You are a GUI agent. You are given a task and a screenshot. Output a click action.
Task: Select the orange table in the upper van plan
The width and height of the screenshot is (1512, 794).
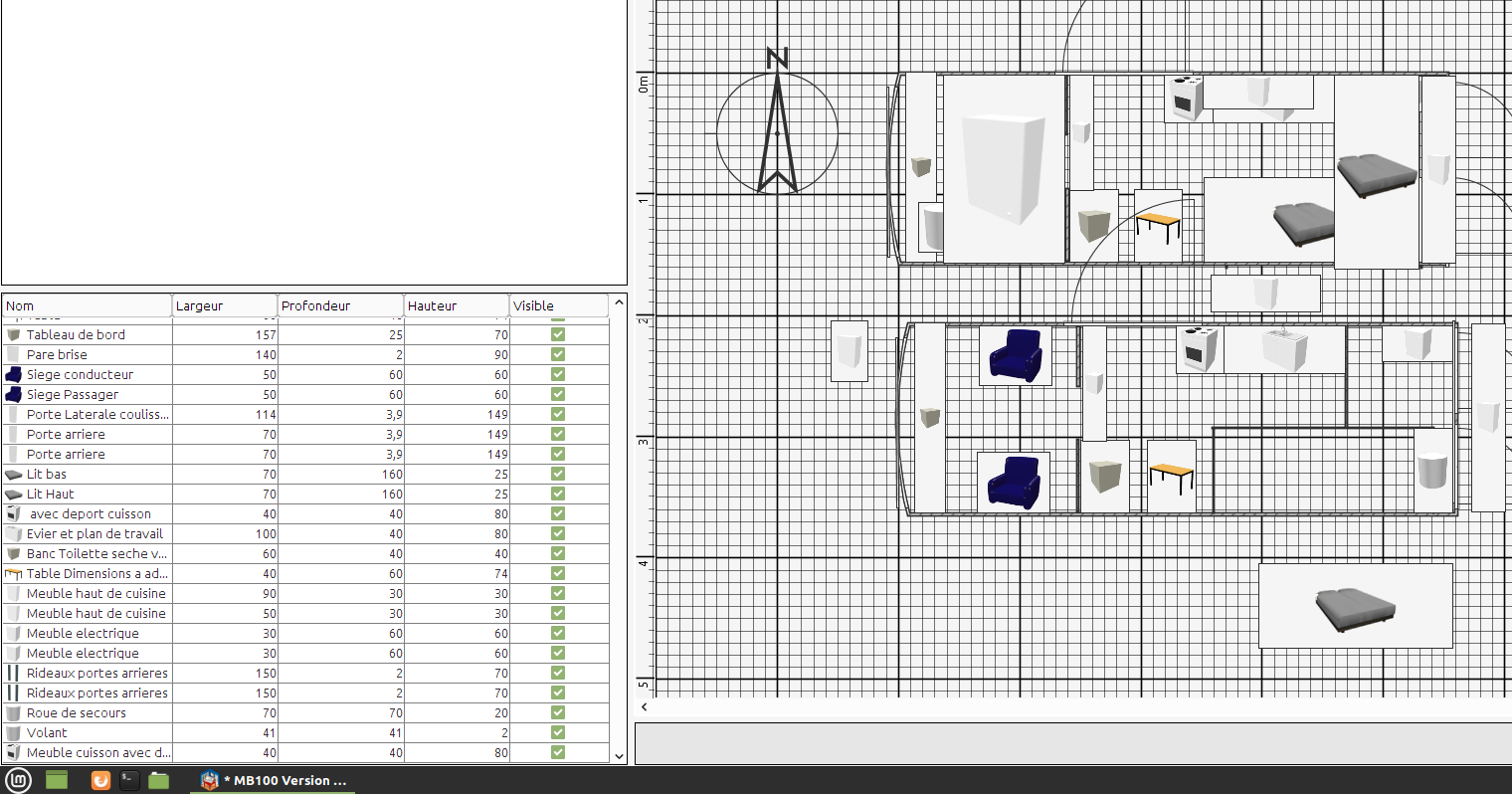tap(1158, 226)
